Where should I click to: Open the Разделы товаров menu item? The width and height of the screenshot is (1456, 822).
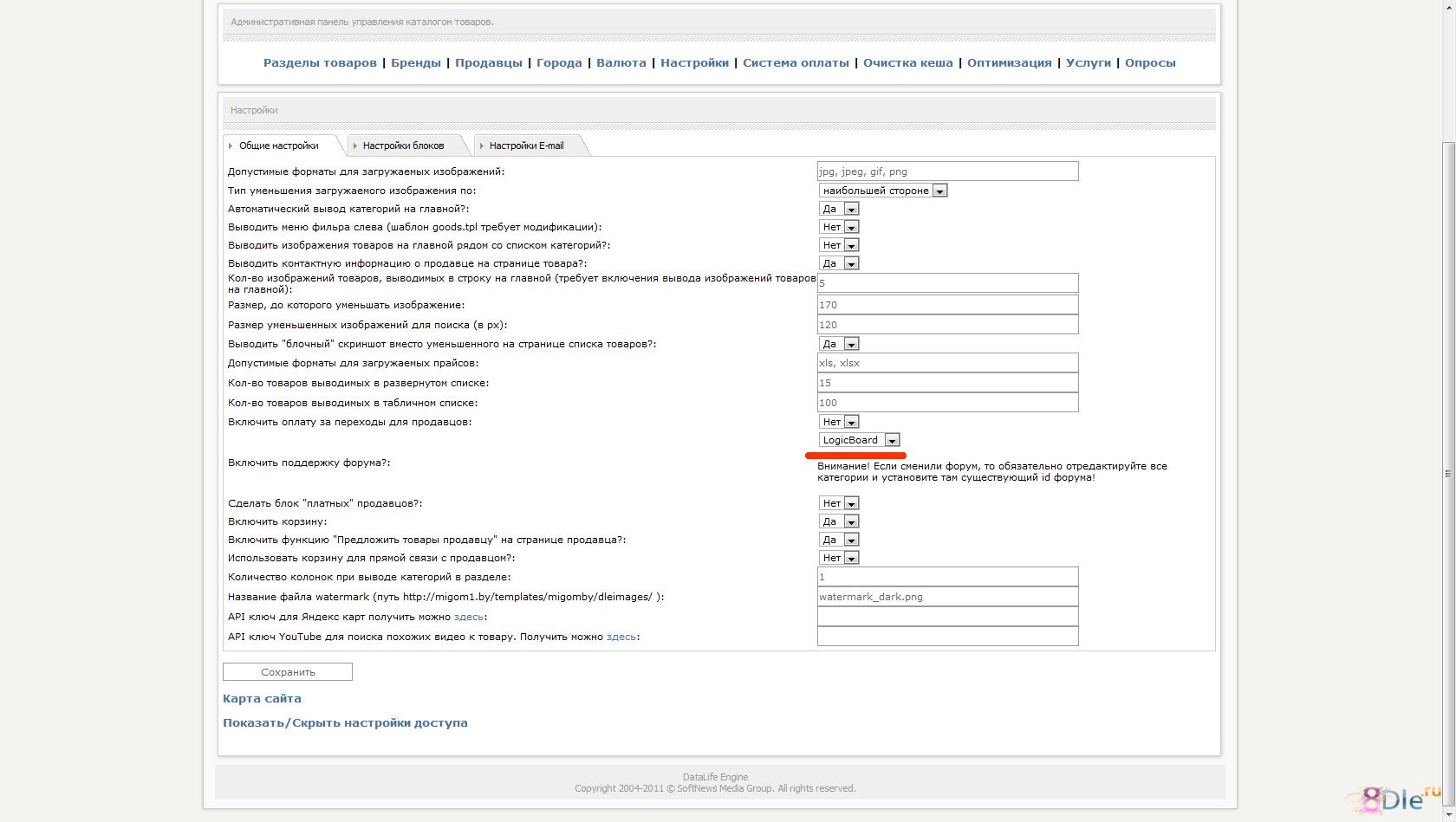tap(320, 62)
